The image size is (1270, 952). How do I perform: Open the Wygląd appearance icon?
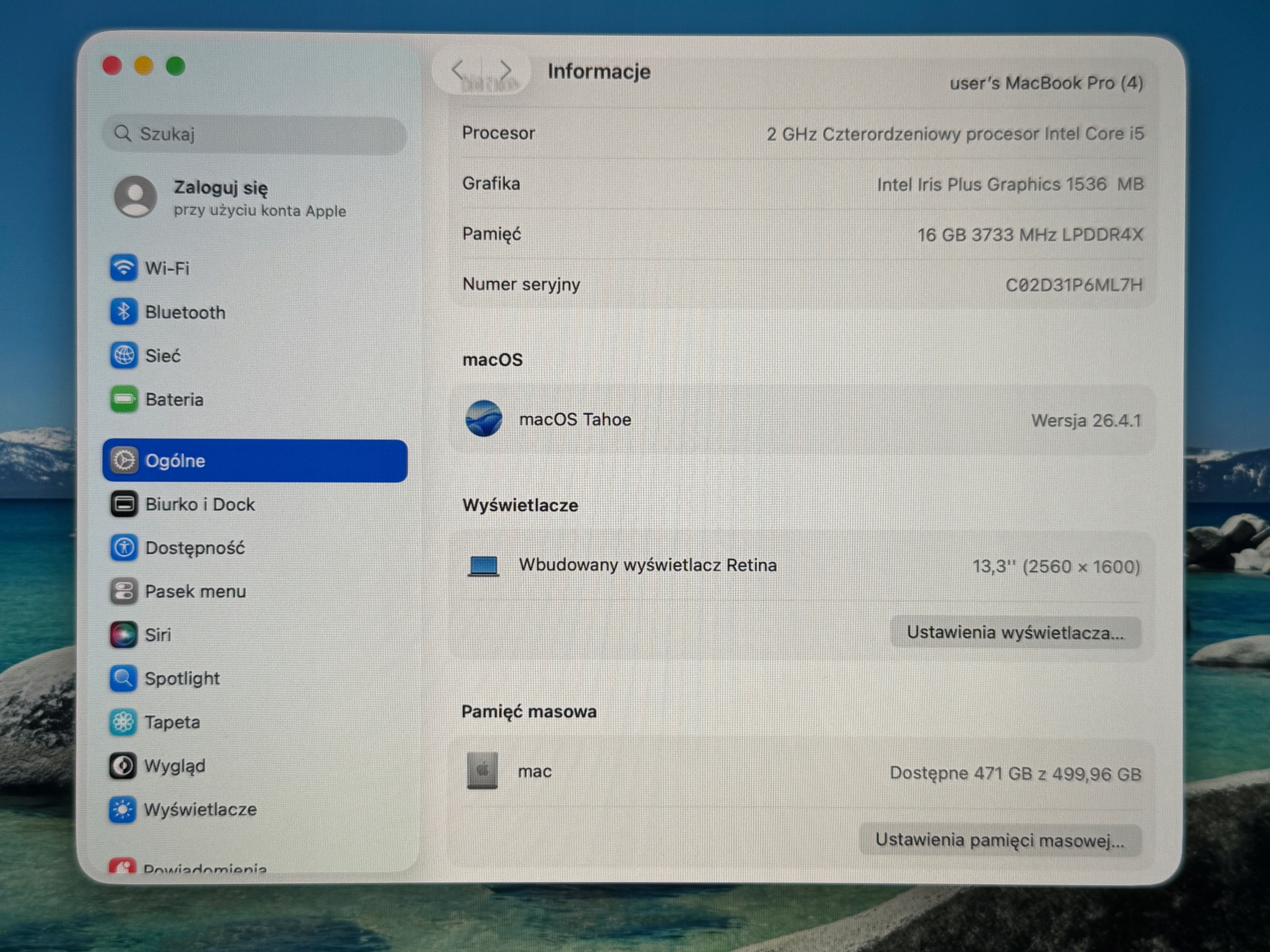tap(123, 766)
